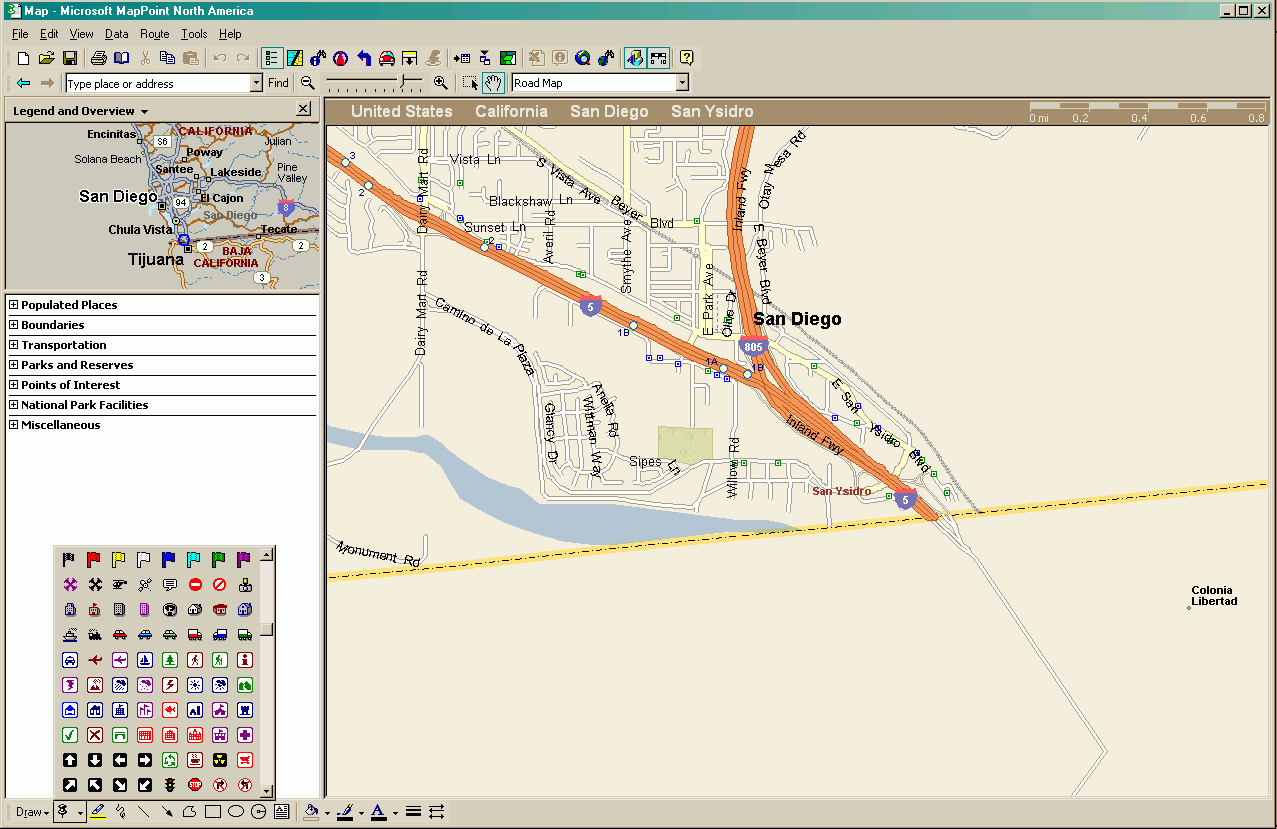Expand the Miscellaneous legend section
Screen dimensions: 1277x829
coord(14,425)
